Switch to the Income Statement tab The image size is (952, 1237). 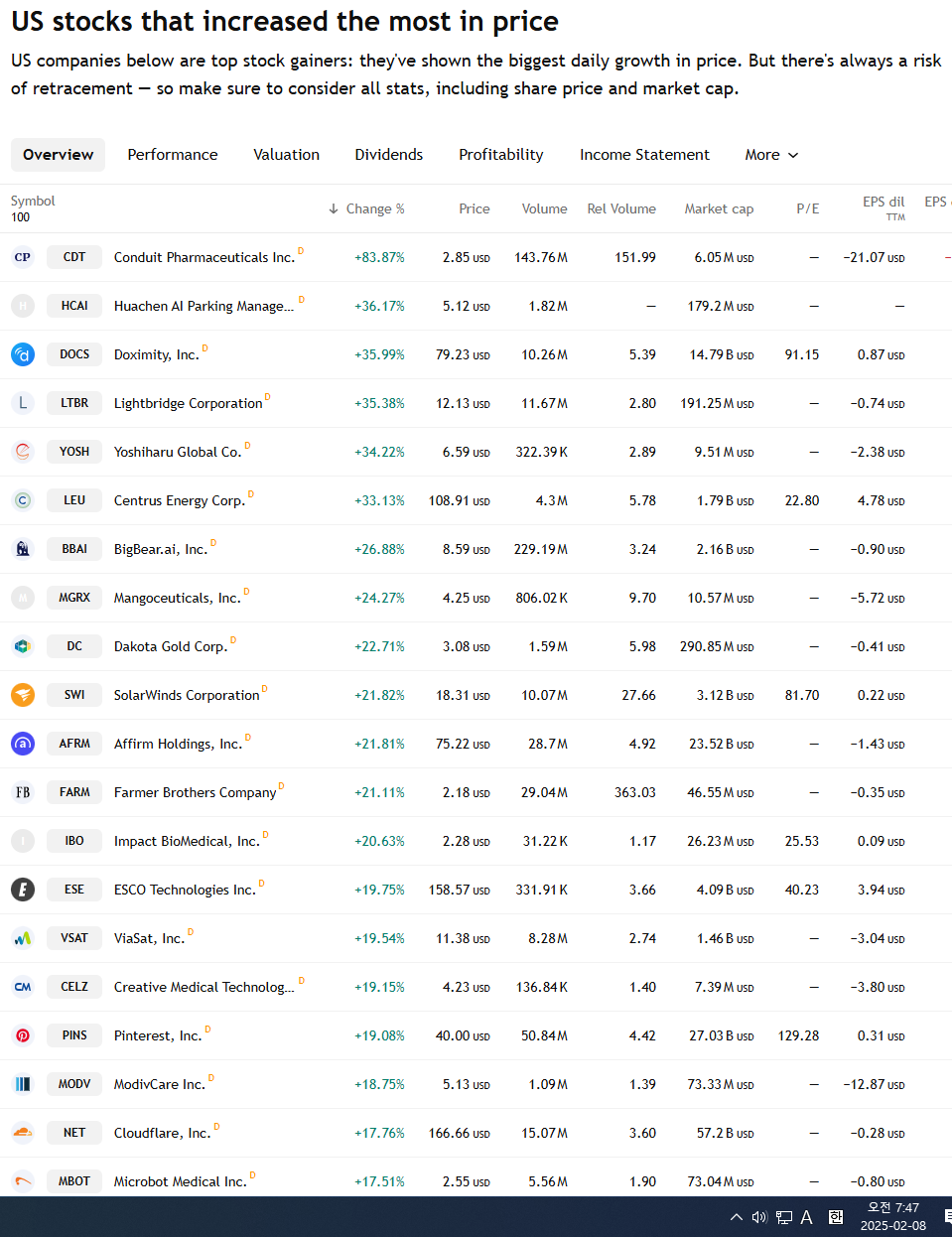coord(644,155)
